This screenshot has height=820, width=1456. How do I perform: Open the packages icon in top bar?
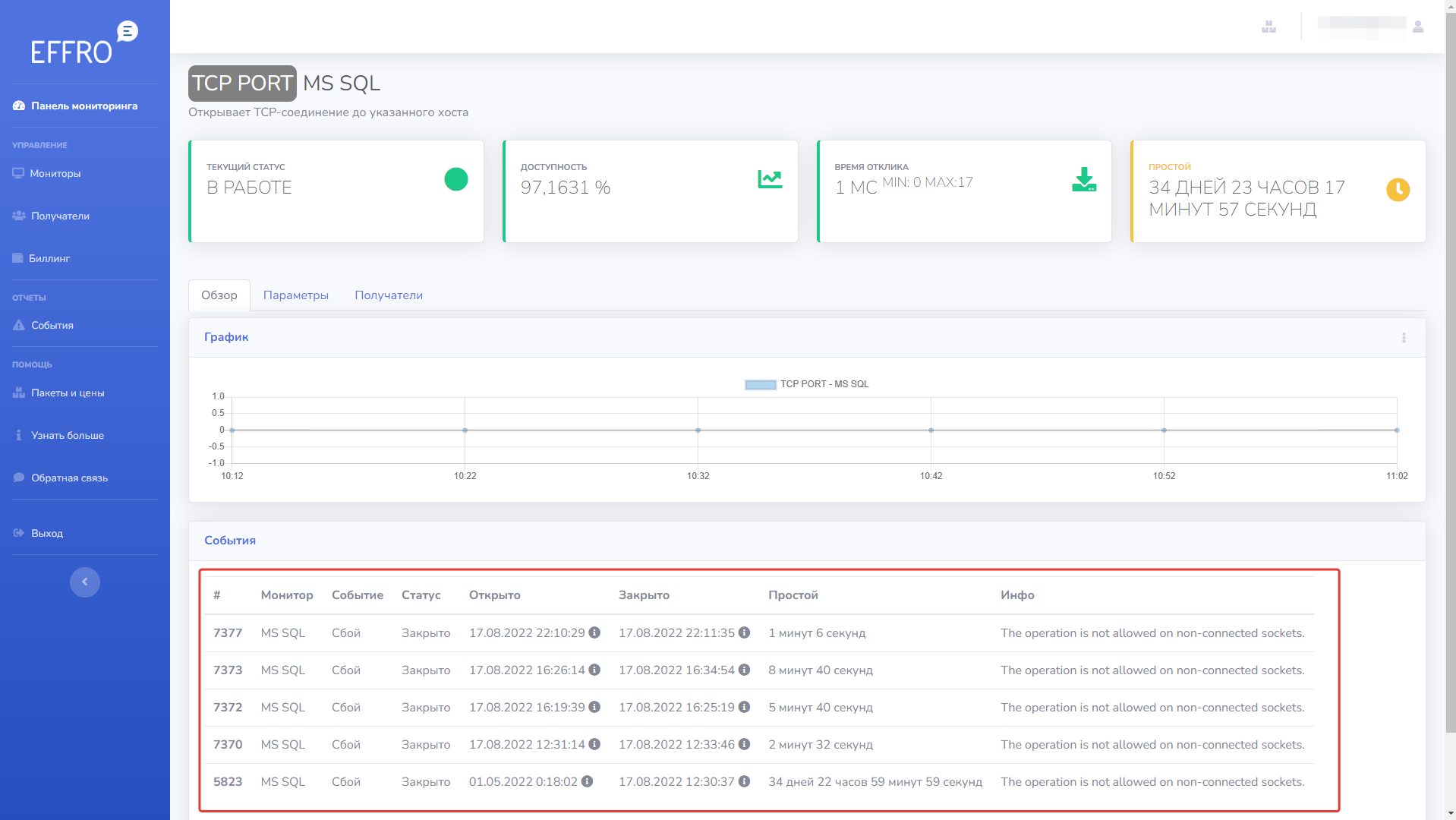point(1268,27)
